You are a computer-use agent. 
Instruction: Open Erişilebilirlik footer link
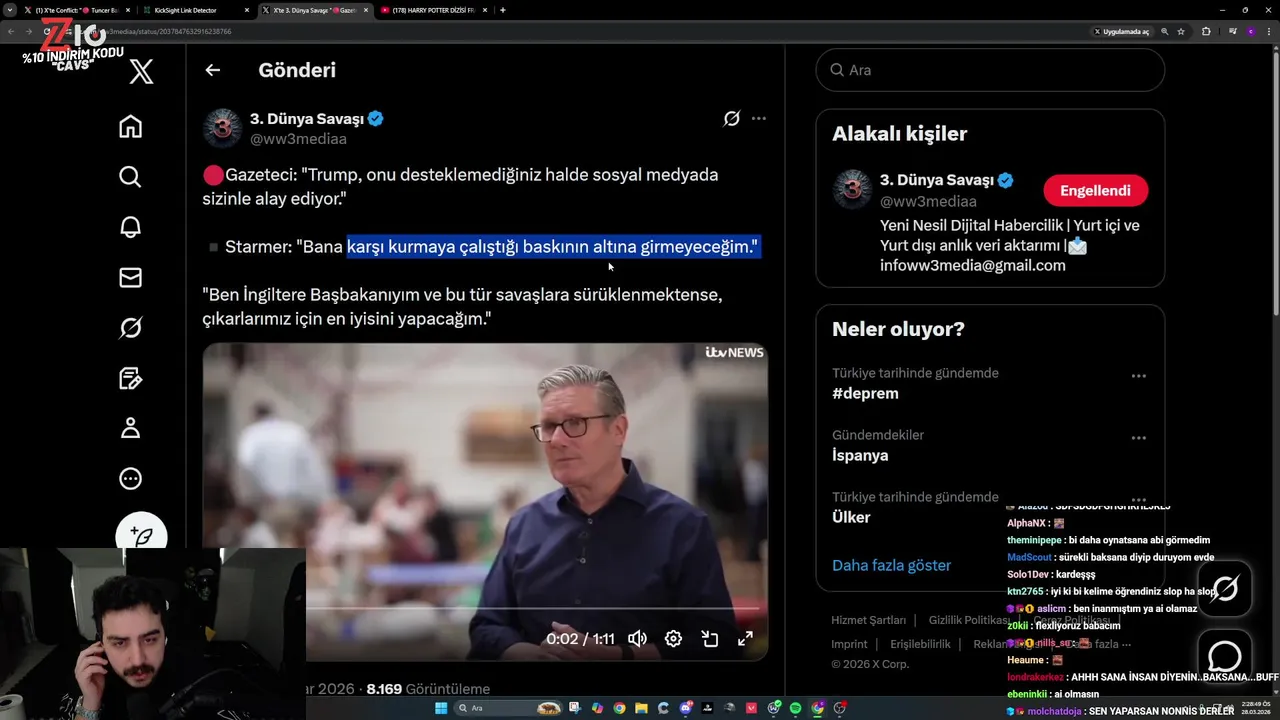(920, 644)
